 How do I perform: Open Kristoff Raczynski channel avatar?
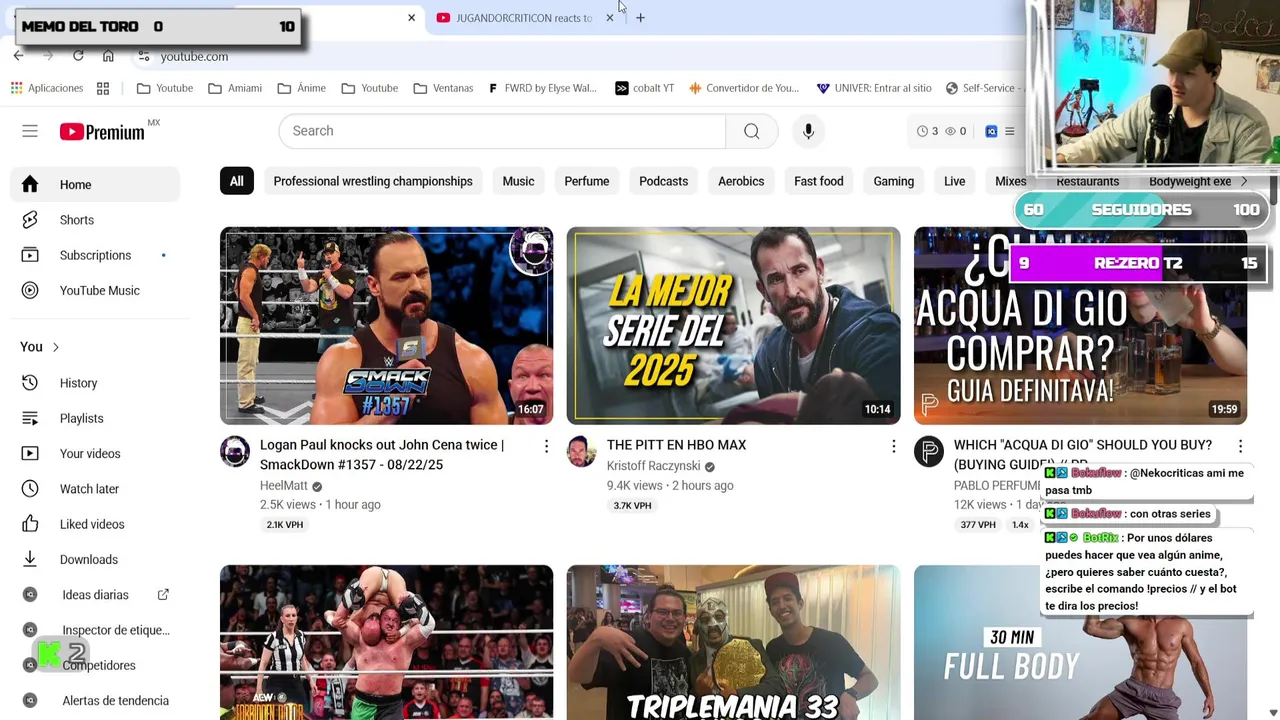point(582,451)
